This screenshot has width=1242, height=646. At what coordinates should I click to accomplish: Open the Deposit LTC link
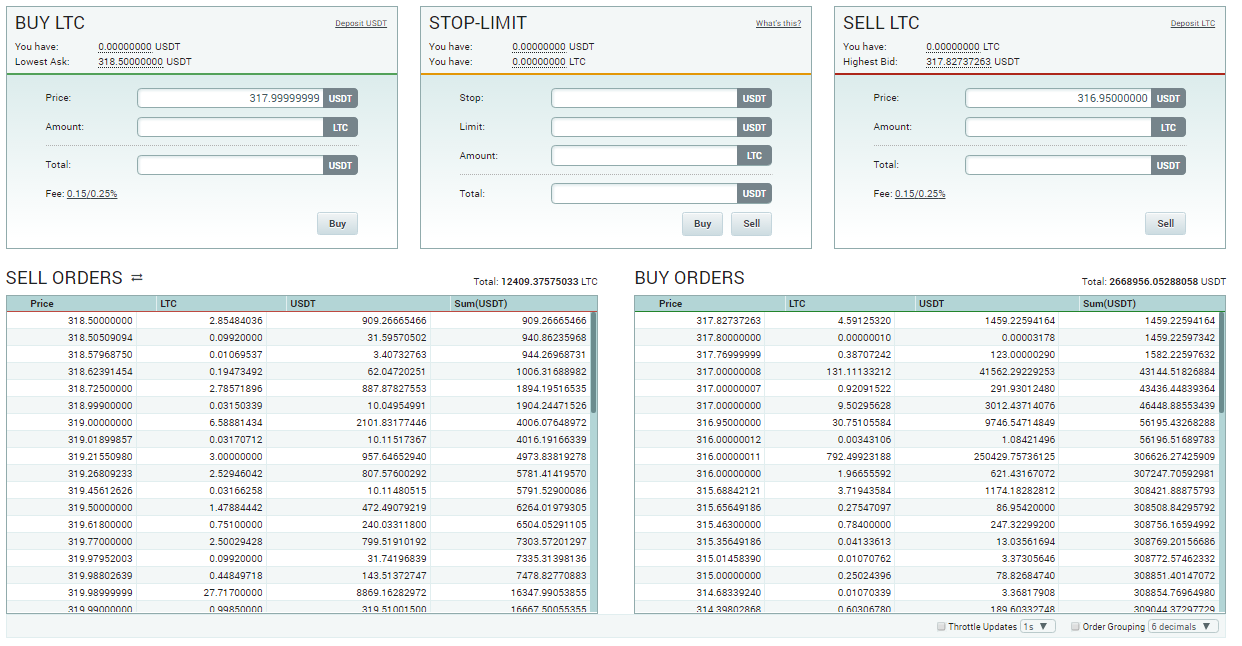[x=1192, y=23]
